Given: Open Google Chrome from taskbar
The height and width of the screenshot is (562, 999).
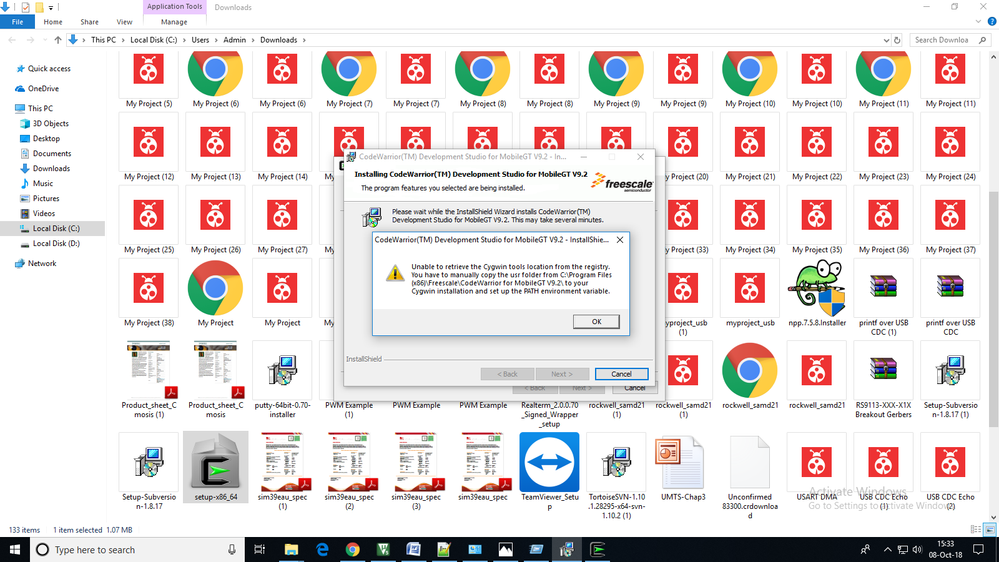Looking at the screenshot, I should click(352, 549).
